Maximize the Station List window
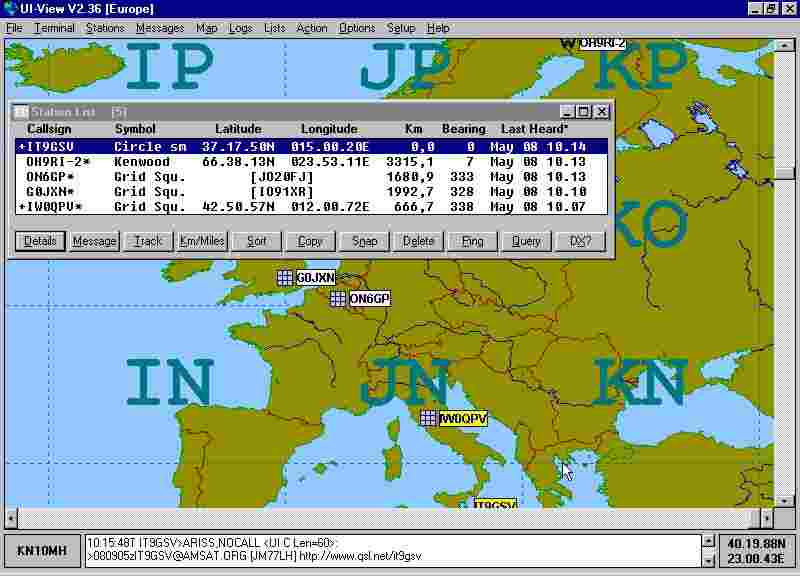The image size is (800, 576). [x=585, y=112]
